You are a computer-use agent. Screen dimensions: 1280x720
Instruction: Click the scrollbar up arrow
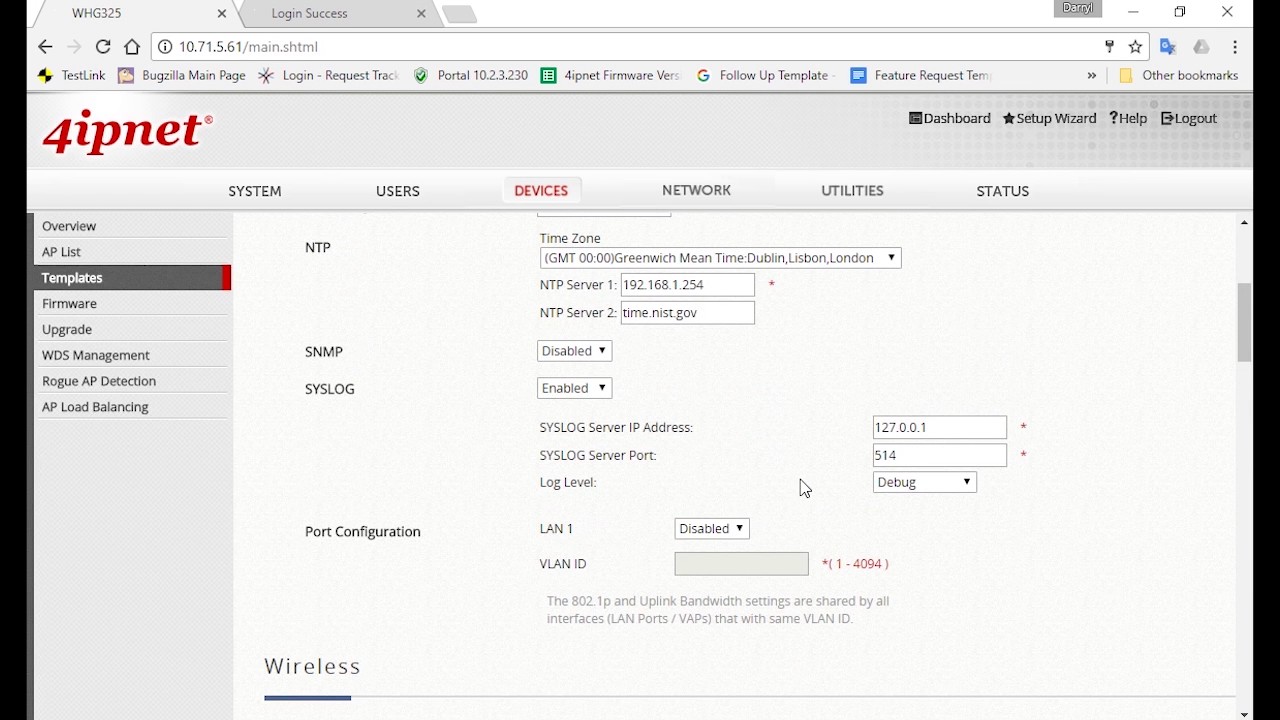click(1244, 222)
